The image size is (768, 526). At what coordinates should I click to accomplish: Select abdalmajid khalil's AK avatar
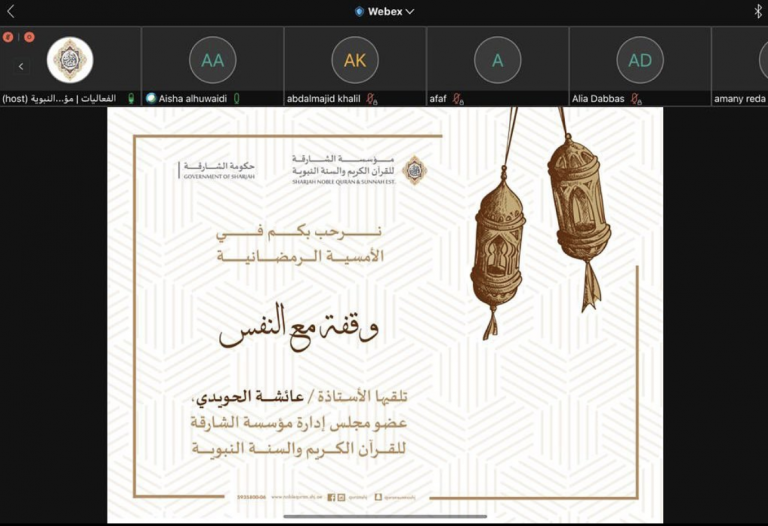pos(355,59)
